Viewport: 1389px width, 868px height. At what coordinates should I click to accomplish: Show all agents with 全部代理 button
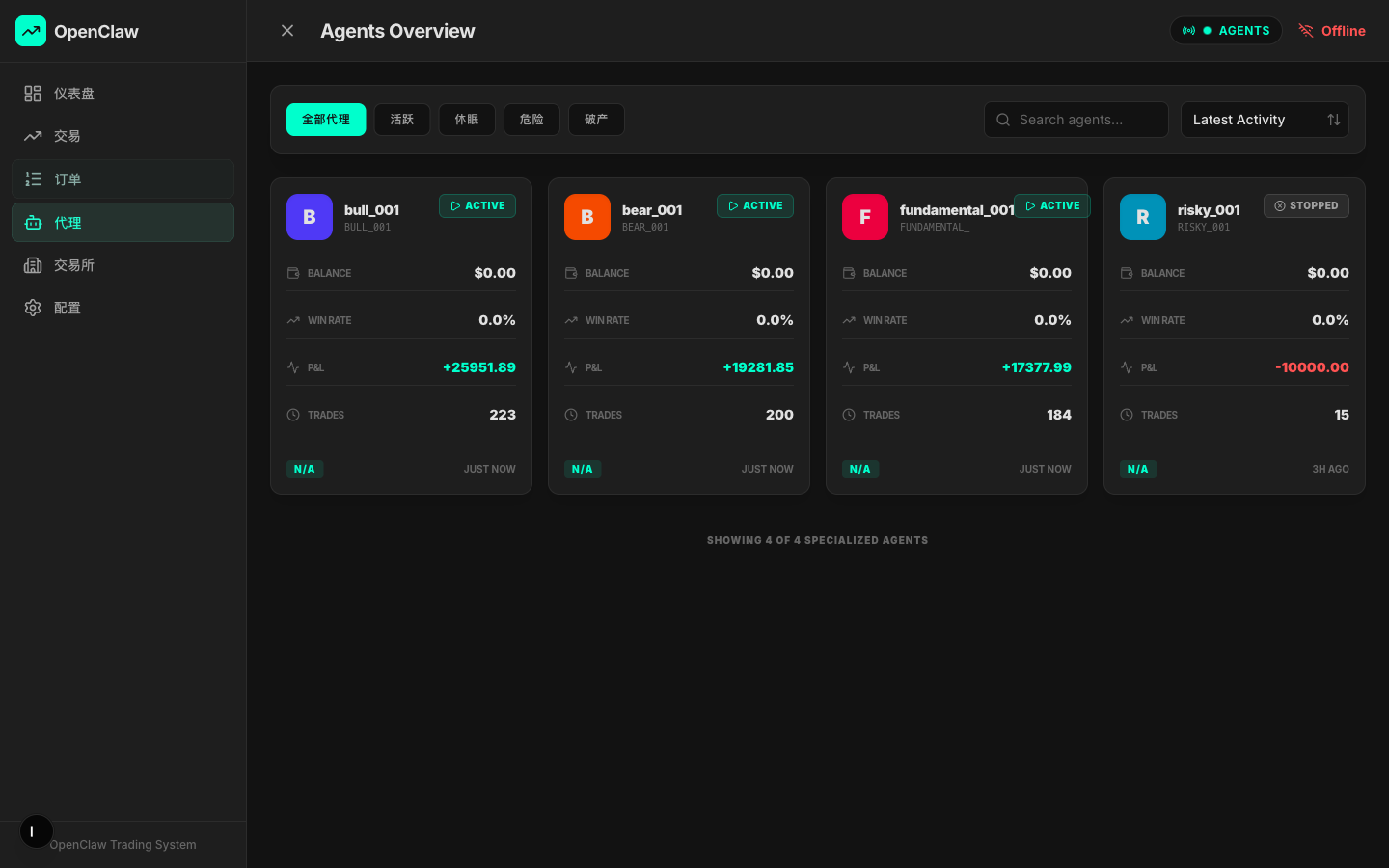326,120
